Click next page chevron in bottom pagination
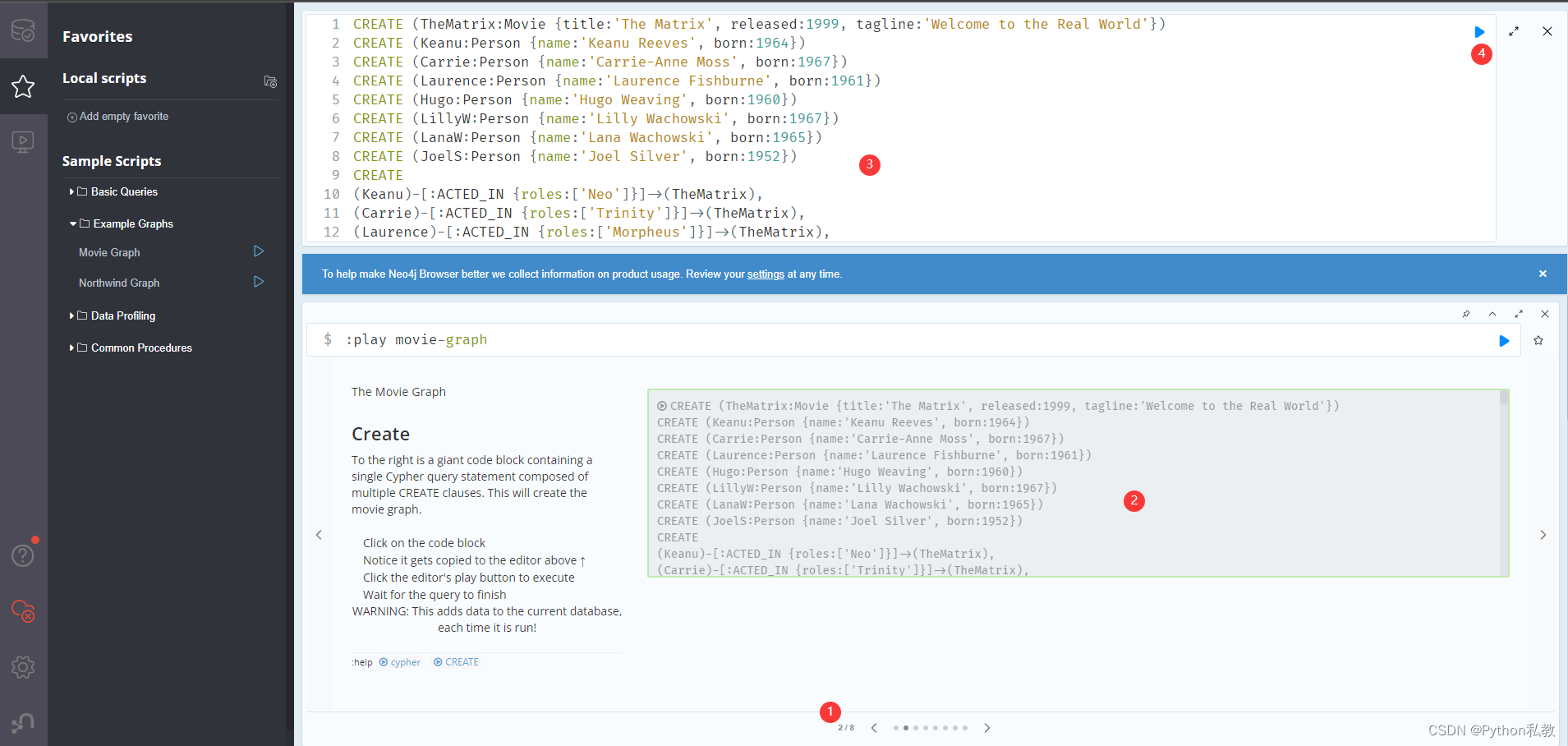The width and height of the screenshot is (1568, 746). (x=987, y=728)
